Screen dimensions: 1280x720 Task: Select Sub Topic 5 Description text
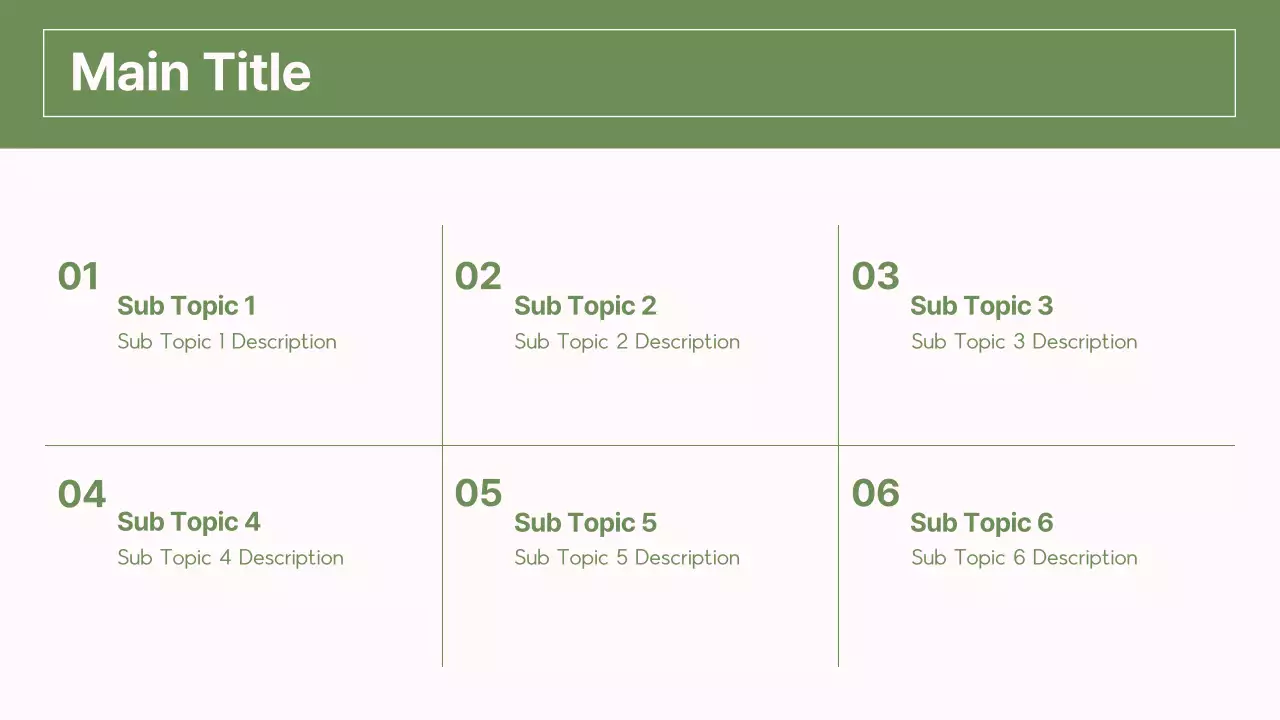[x=627, y=558]
